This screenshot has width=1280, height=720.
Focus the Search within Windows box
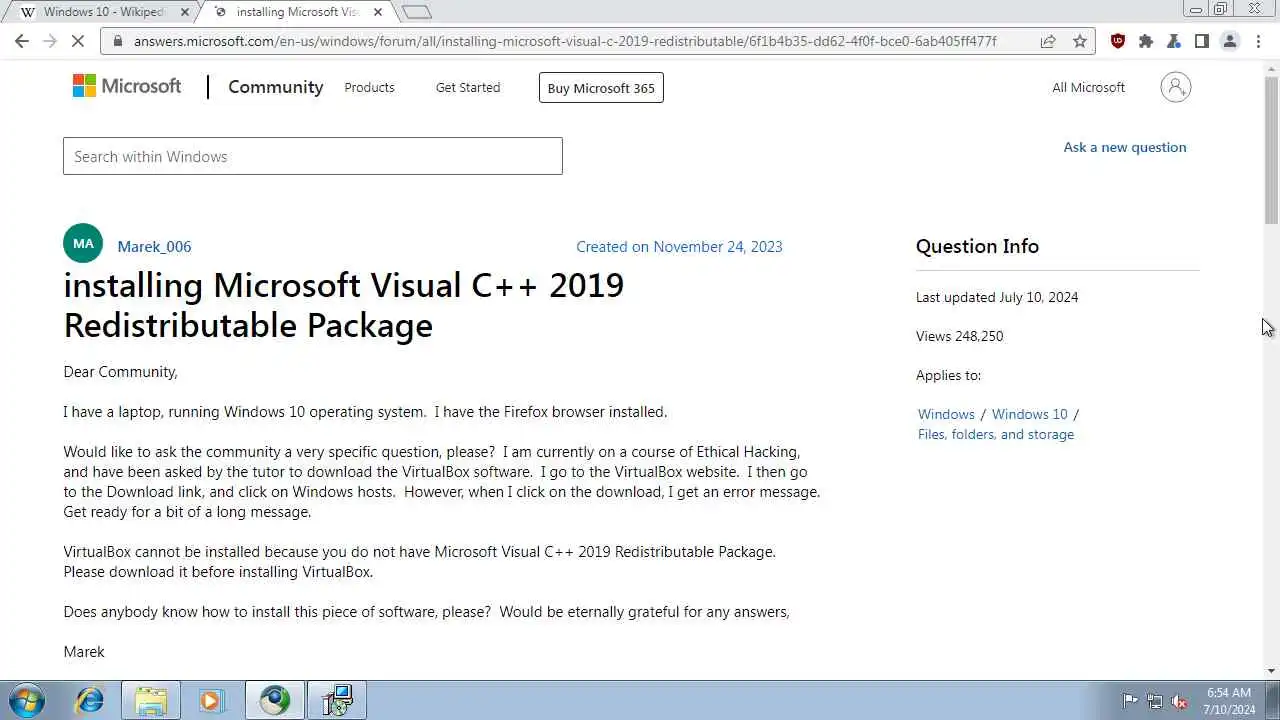pyautogui.click(x=313, y=156)
